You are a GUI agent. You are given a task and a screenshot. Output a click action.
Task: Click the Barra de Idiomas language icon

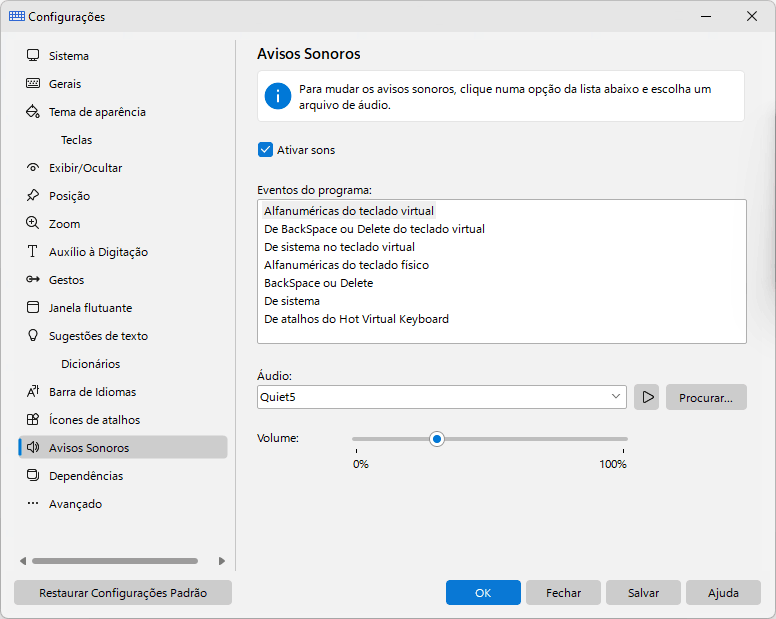coord(33,391)
